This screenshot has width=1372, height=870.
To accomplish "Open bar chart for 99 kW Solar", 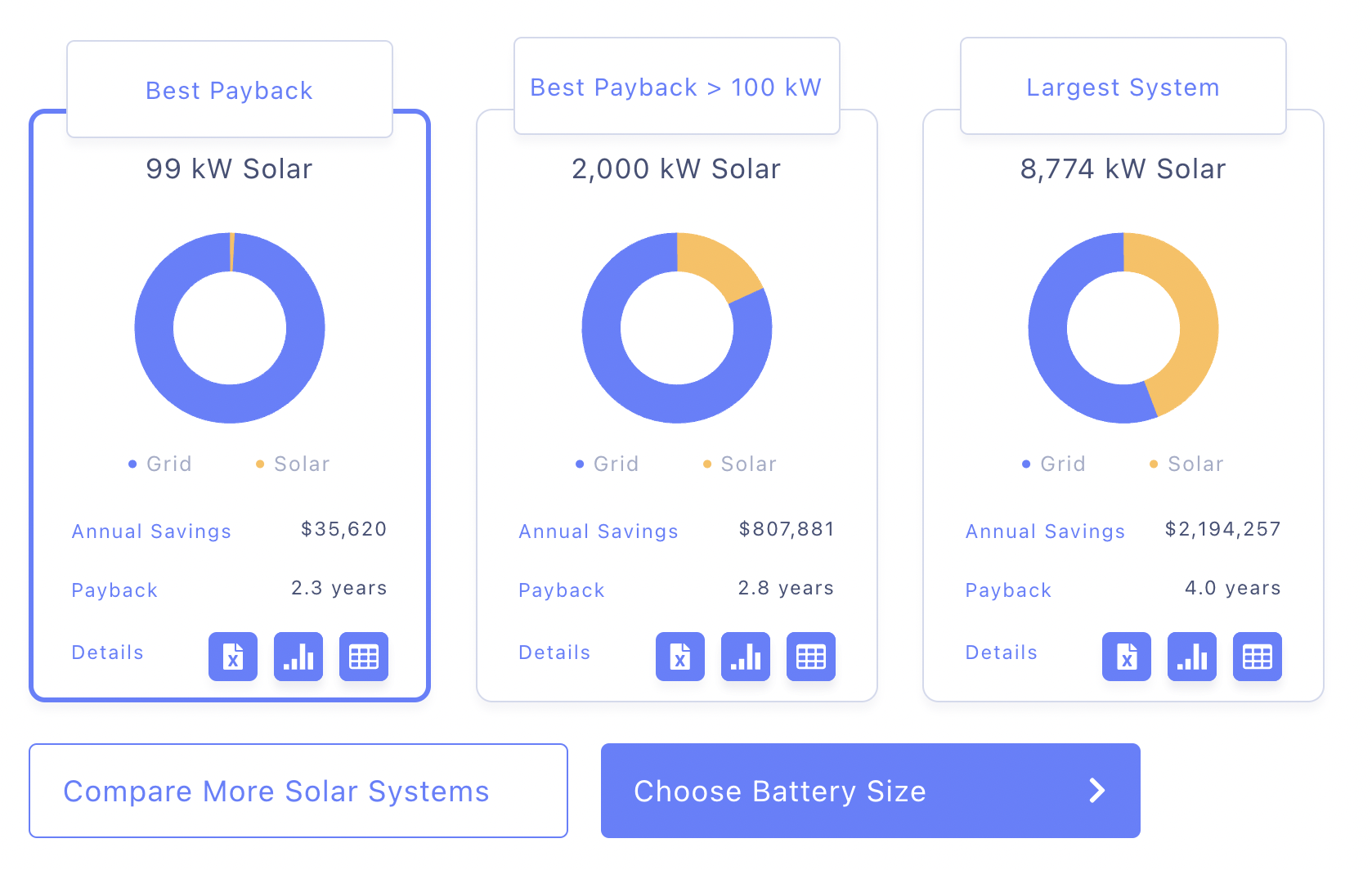I will [x=298, y=657].
